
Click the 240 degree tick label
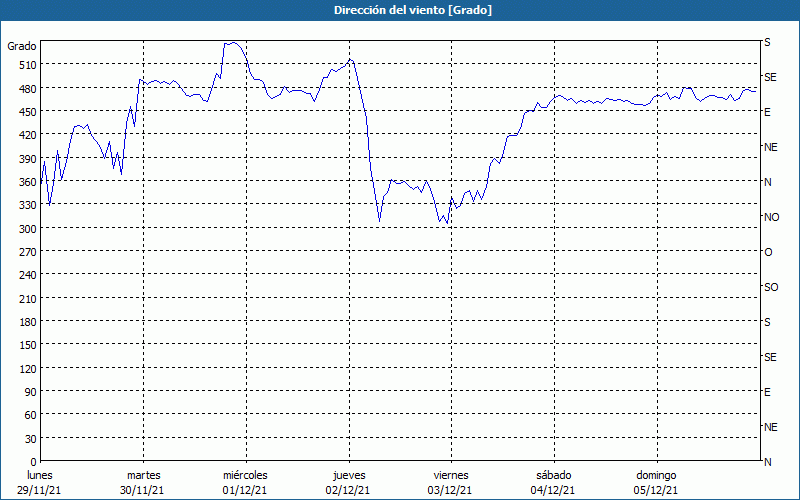point(29,276)
